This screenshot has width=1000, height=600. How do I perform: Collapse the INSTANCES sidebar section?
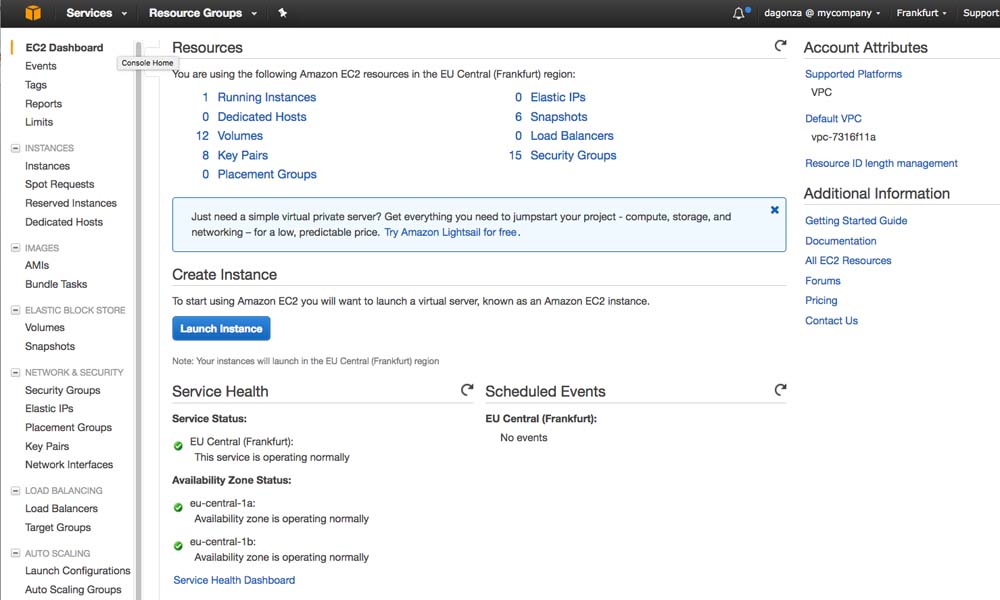pyautogui.click(x=15, y=148)
